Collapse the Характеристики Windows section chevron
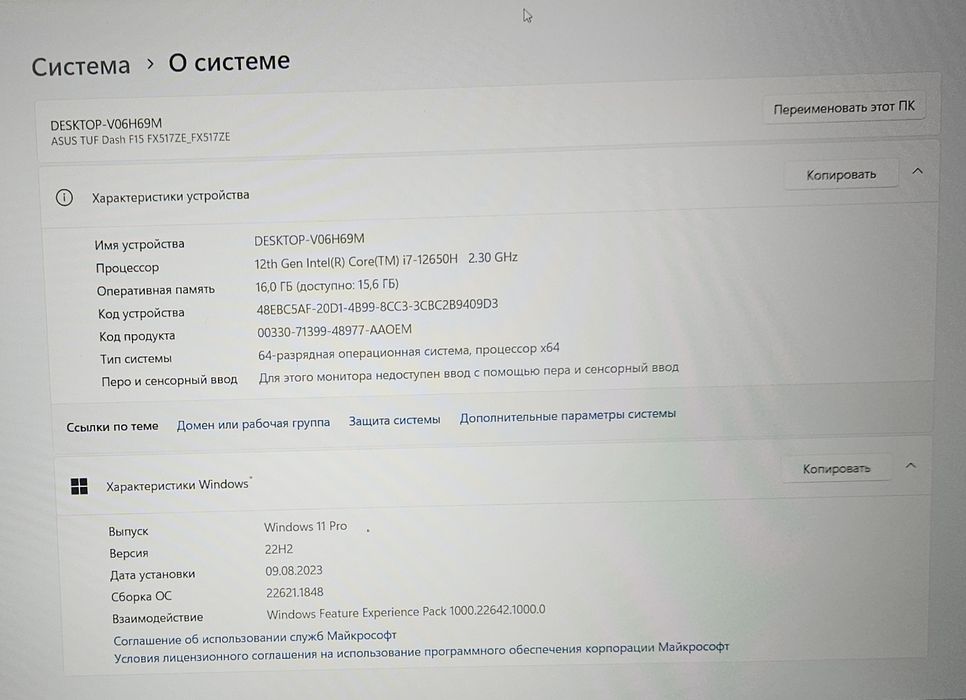This screenshot has height=700, width=966. point(911,466)
